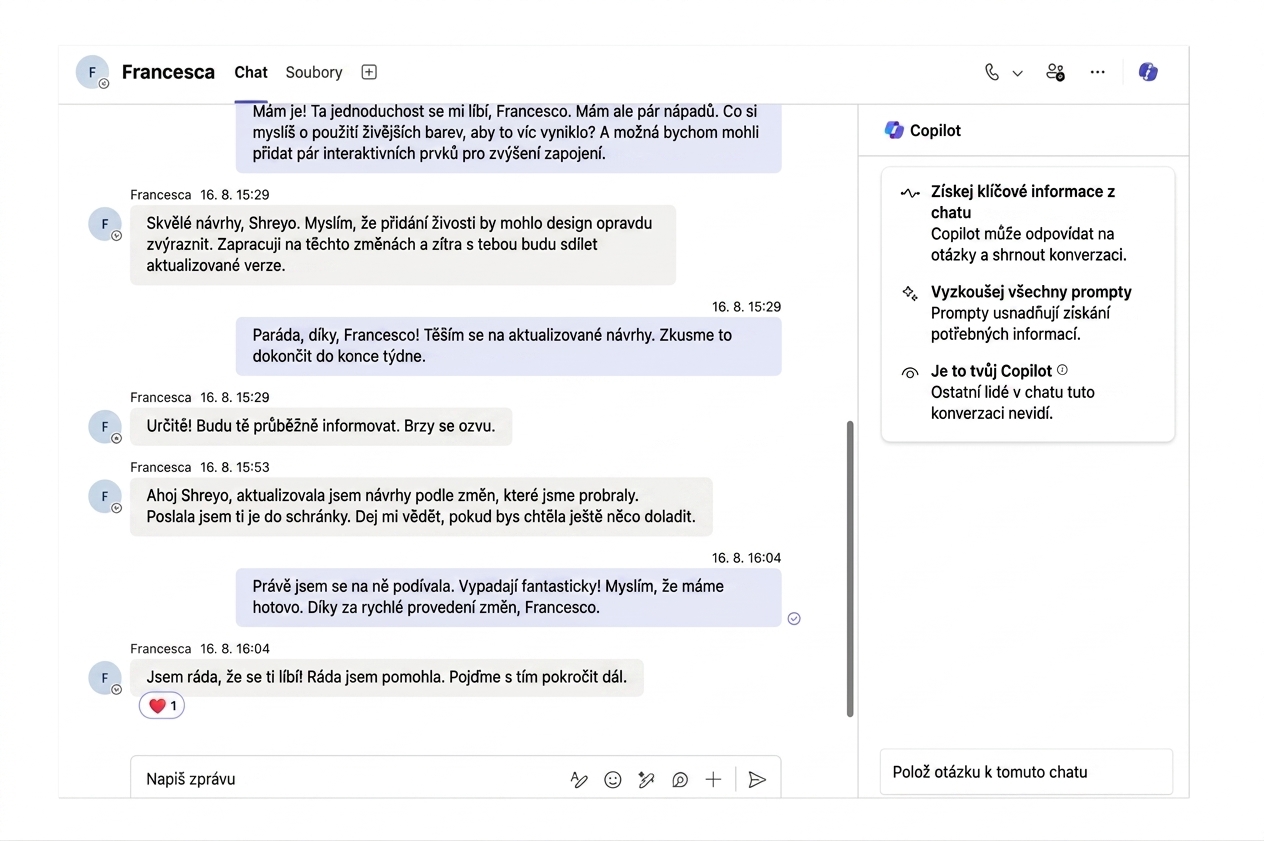The width and height of the screenshot is (1264, 841).
Task: Click the info icon beside Je to tvůj Copilot
Action: pos(1063,370)
